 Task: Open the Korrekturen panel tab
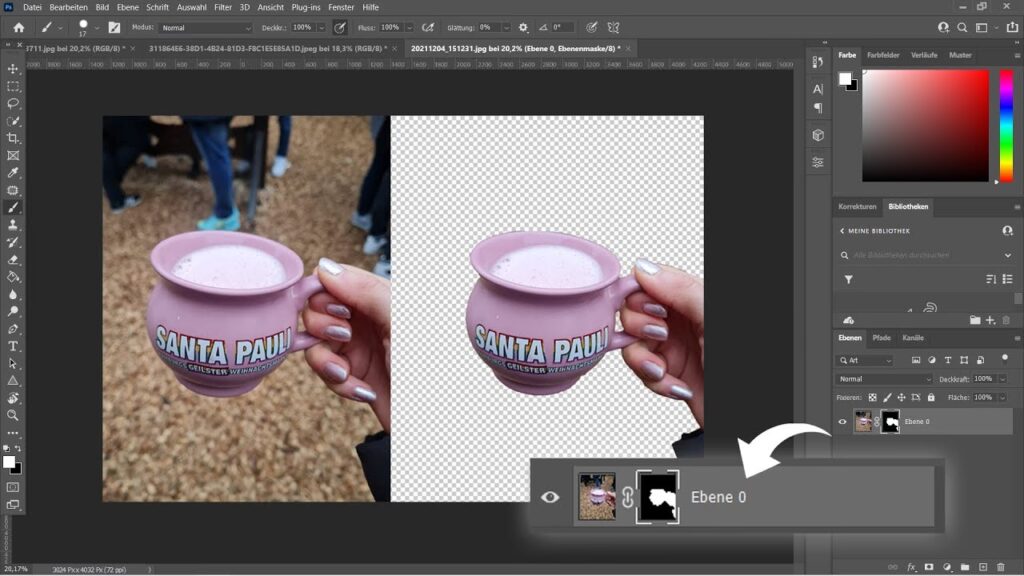pyautogui.click(x=857, y=207)
